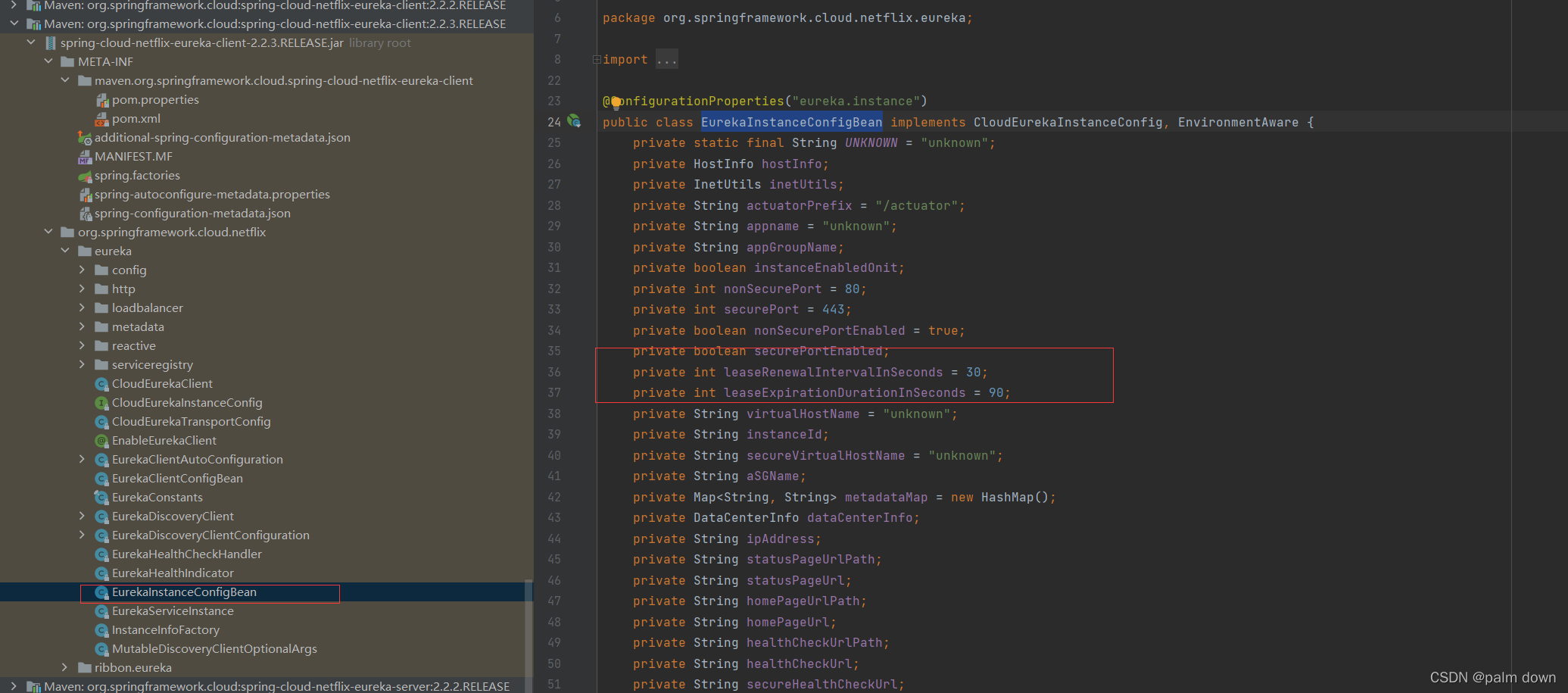
Task: Click the spring.factories file icon
Action: click(x=85, y=176)
